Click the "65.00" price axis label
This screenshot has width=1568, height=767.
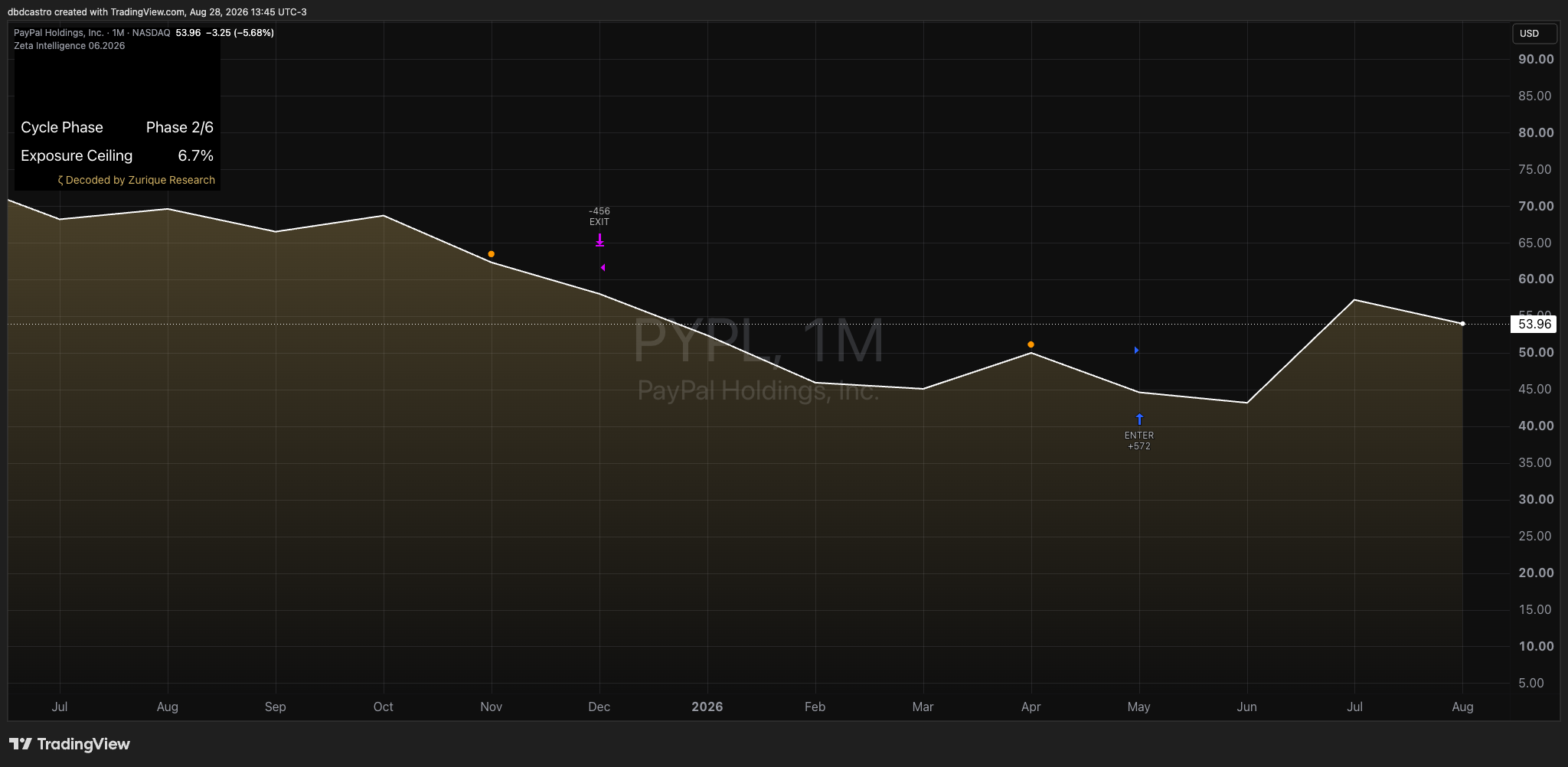click(1536, 243)
